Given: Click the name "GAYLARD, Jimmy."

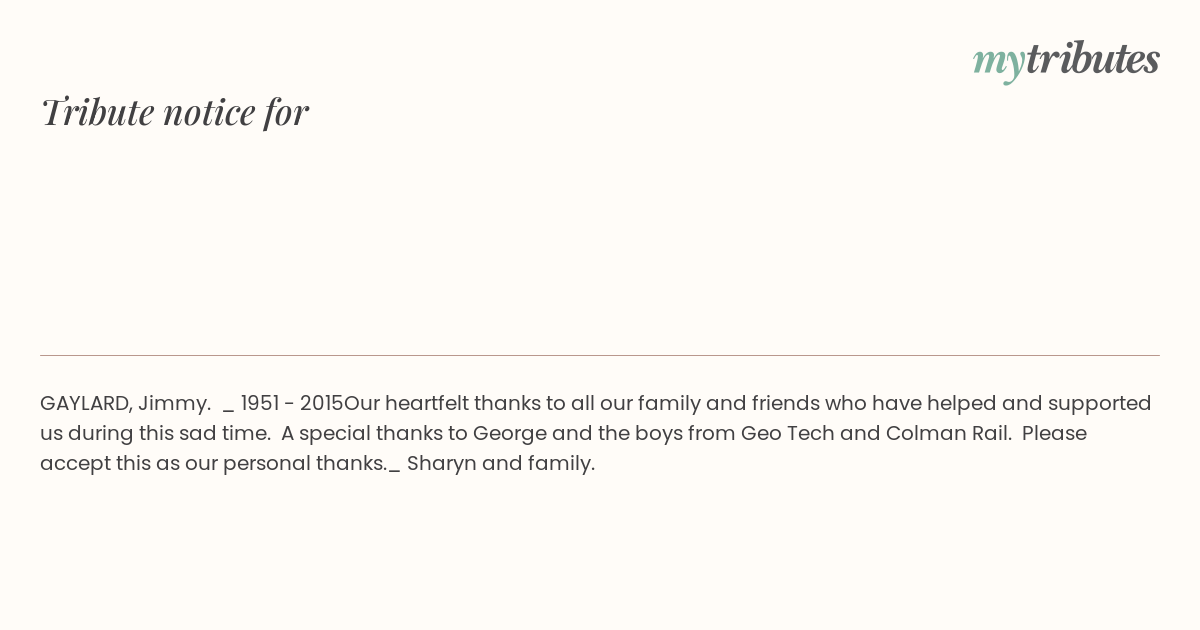Looking at the screenshot, I should tap(125, 403).
